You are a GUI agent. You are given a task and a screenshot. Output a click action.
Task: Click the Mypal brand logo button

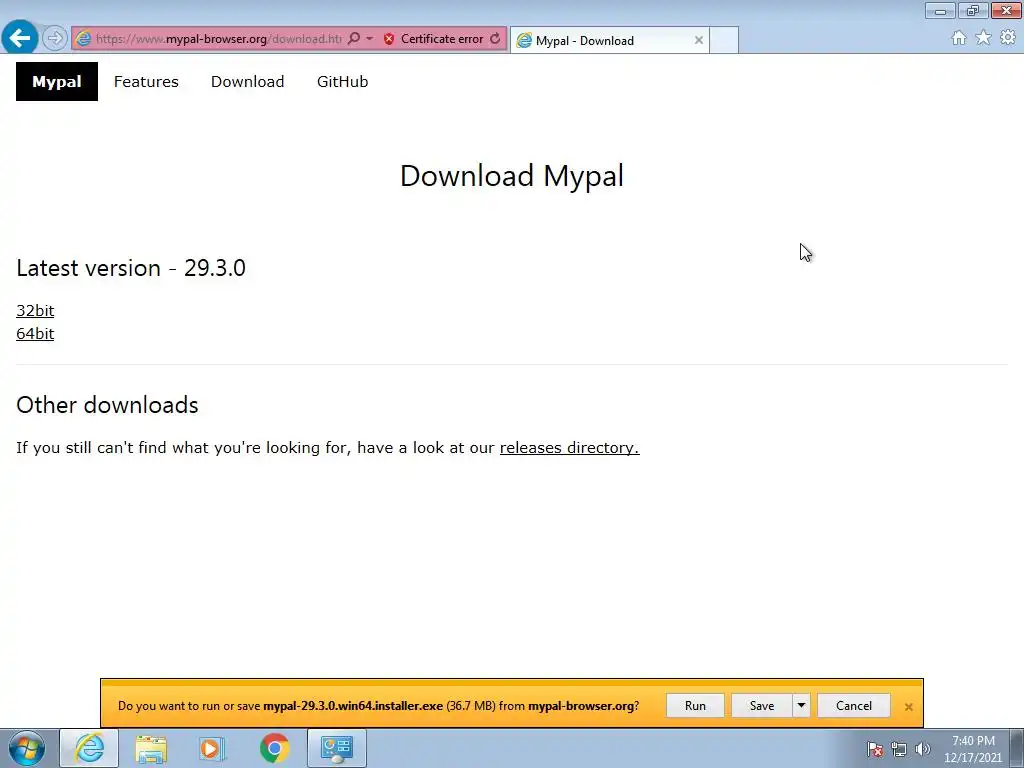[57, 82]
